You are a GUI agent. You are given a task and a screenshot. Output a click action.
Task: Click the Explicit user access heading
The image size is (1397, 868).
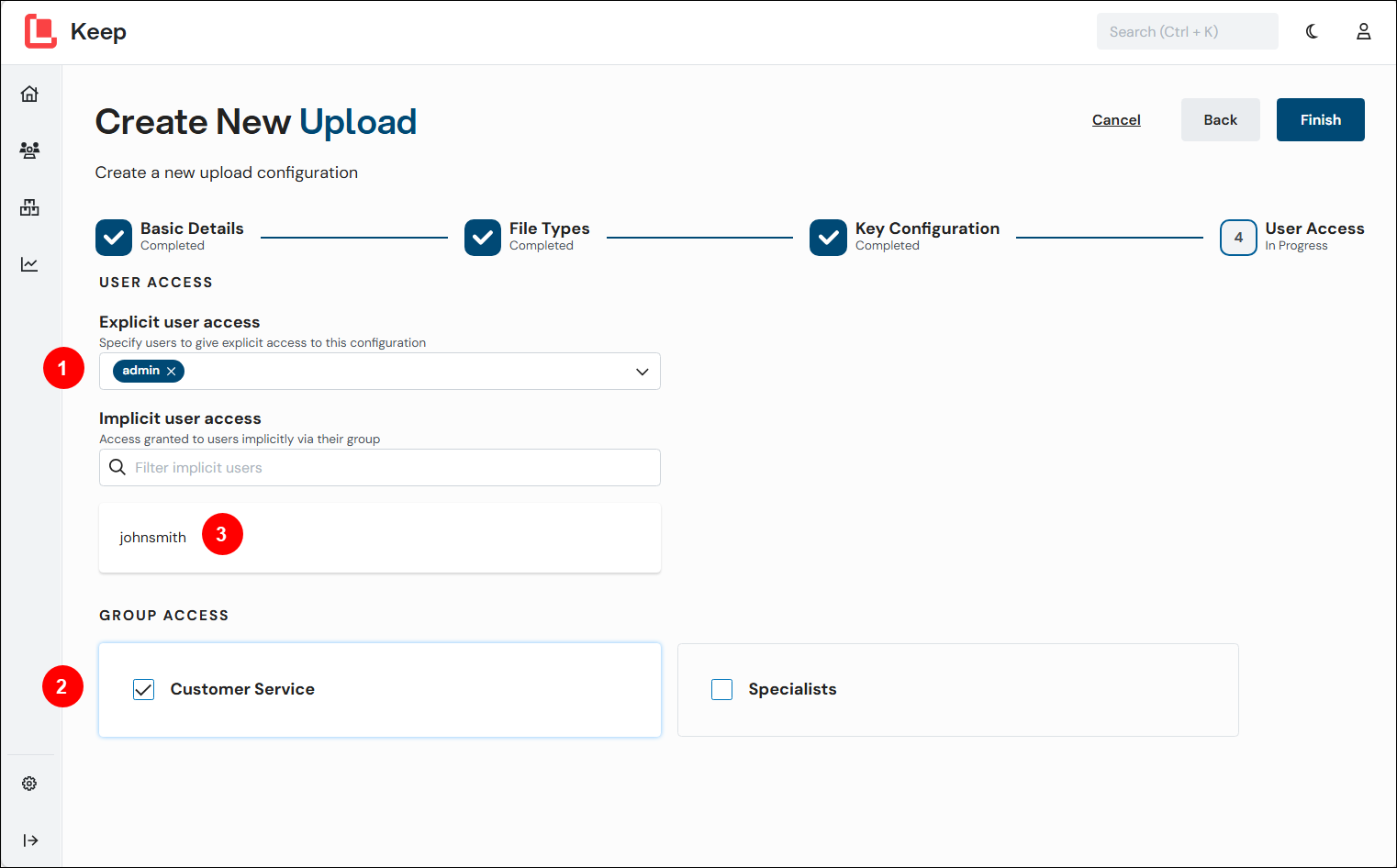[180, 322]
